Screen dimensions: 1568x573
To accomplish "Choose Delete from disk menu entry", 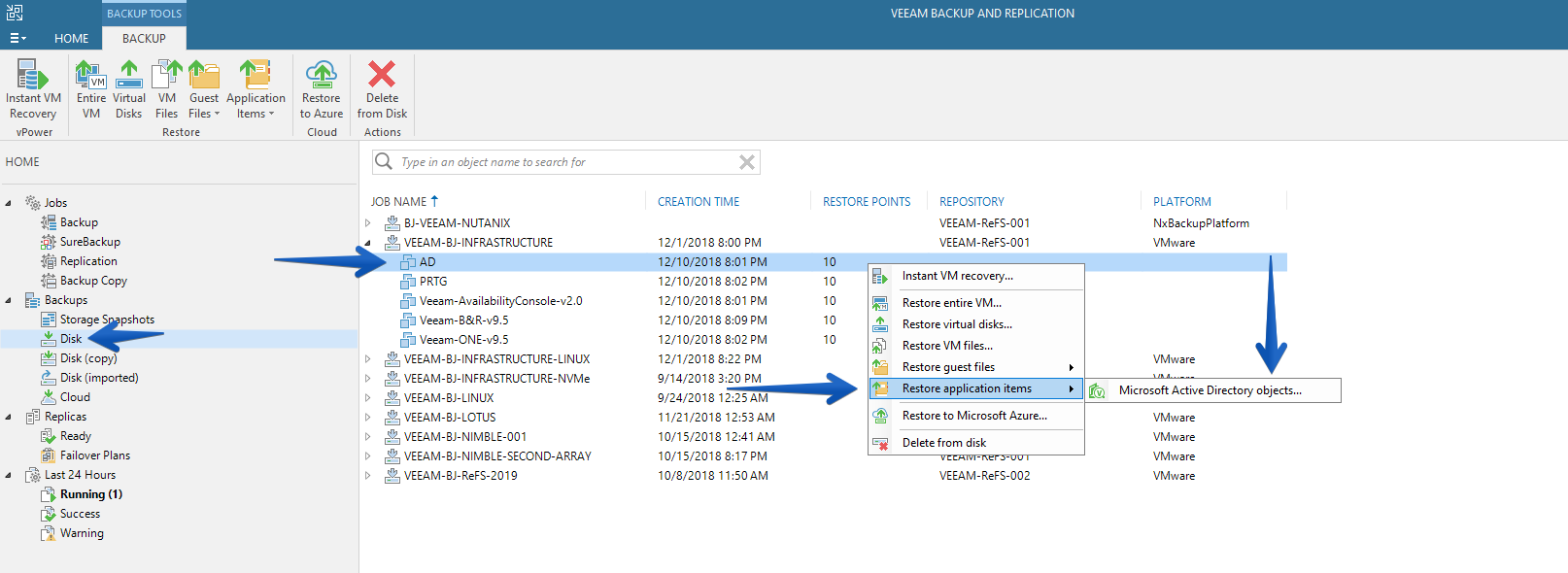I will [x=976, y=443].
